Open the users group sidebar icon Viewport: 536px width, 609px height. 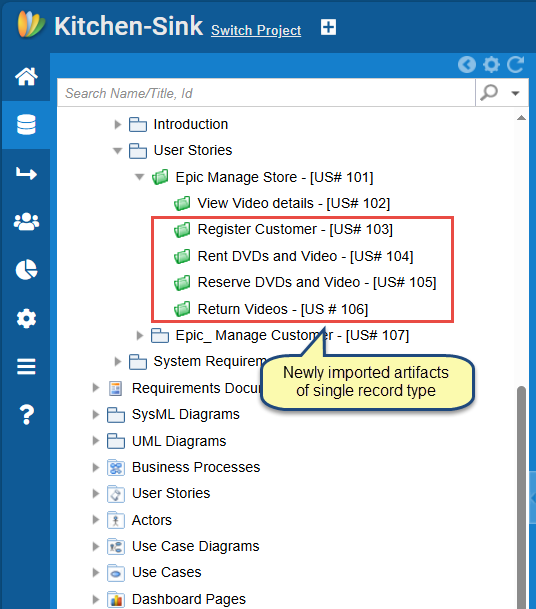[26, 222]
